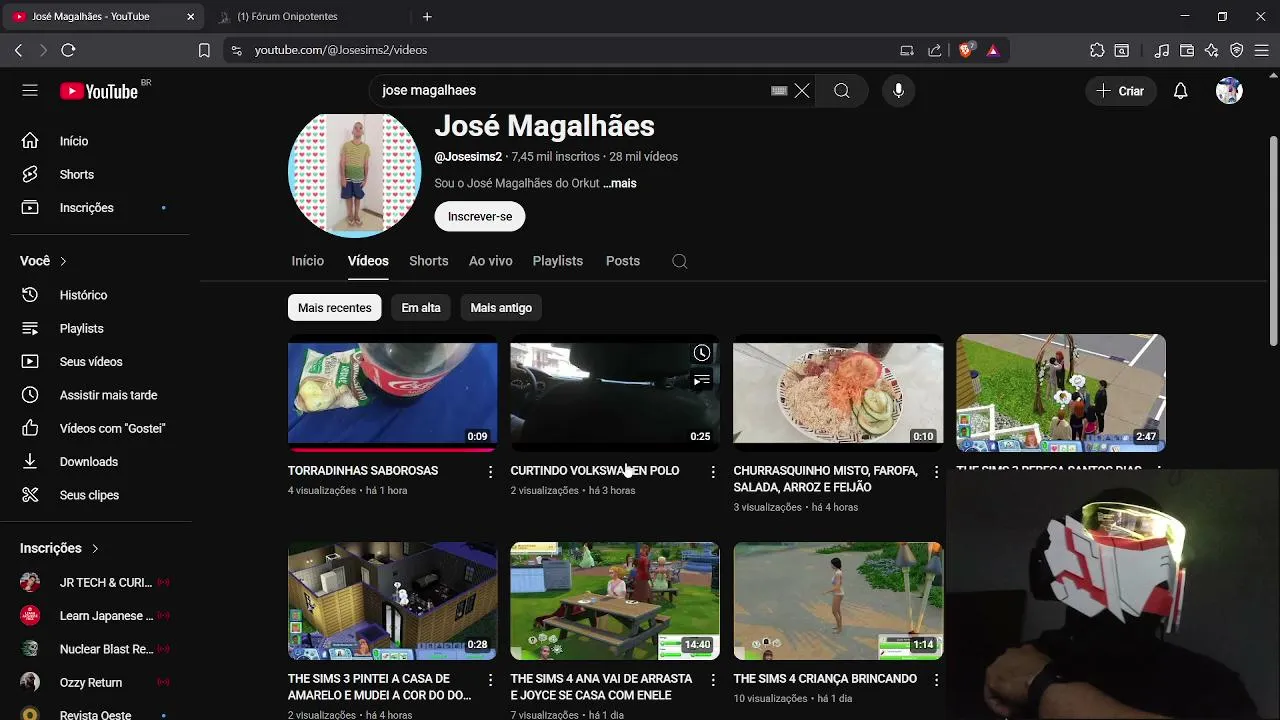Viewport: 1280px width, 720px height.
Task: Open the channel Shorts tab
Action: tap(428, 261)
